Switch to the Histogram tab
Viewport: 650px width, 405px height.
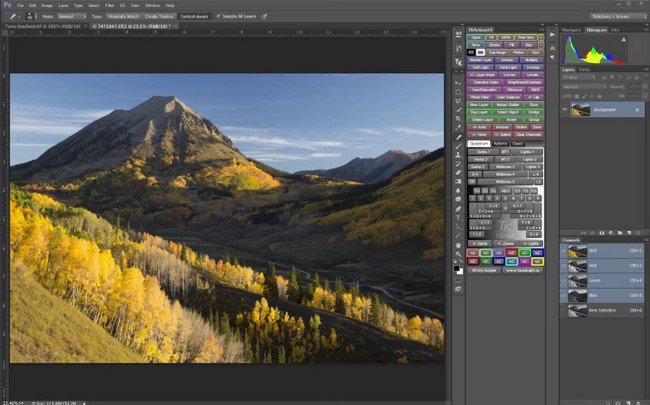[x=598, y=30]
